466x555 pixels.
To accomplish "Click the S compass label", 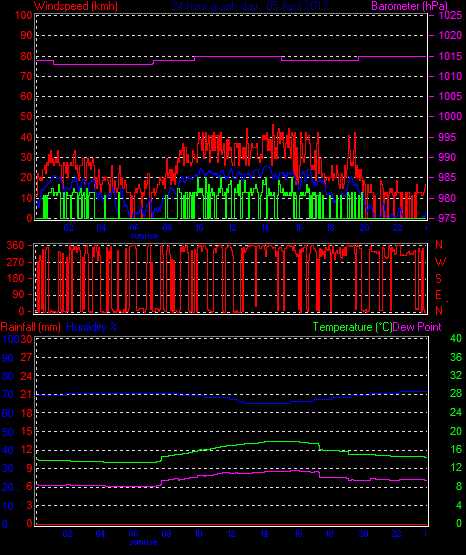I will [x=438, y=279].
